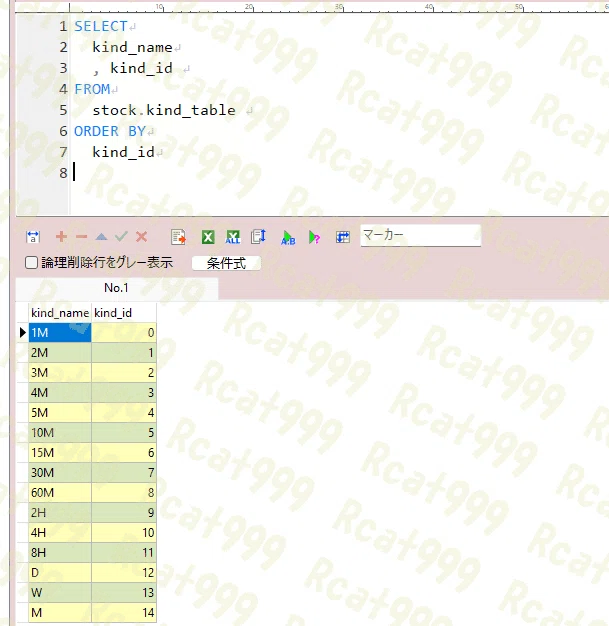
Task: Click the export result document icon
Action: [x=178, y=237]
